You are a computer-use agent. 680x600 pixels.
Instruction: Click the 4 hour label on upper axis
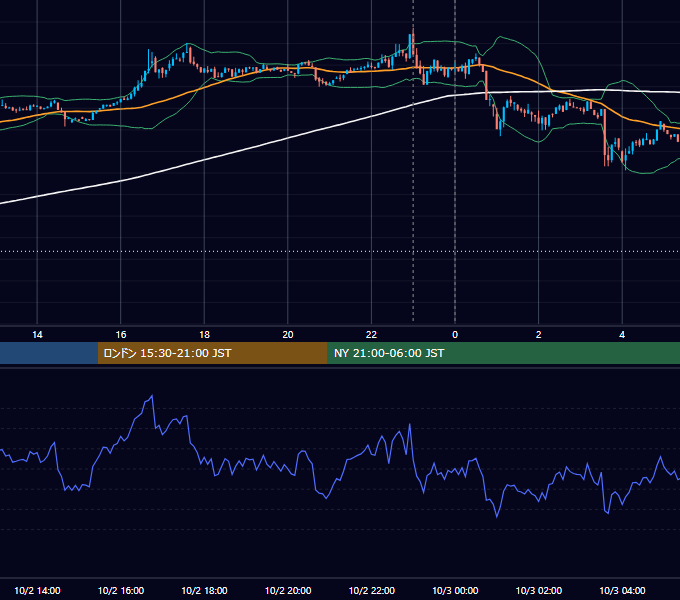coord(622,335)
